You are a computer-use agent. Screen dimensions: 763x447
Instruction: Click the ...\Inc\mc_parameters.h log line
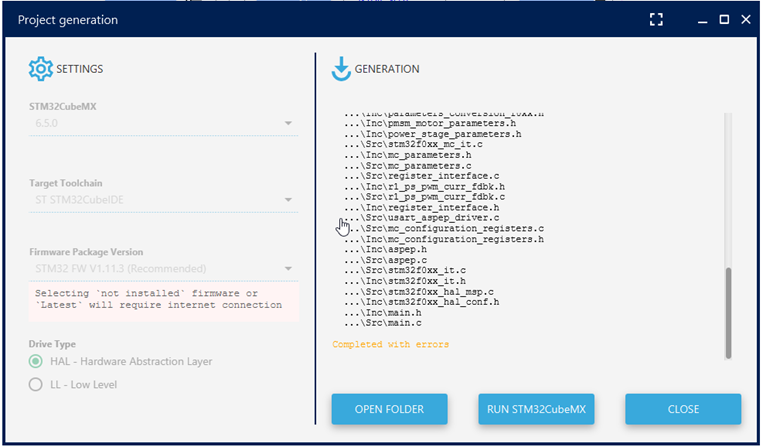408,155
